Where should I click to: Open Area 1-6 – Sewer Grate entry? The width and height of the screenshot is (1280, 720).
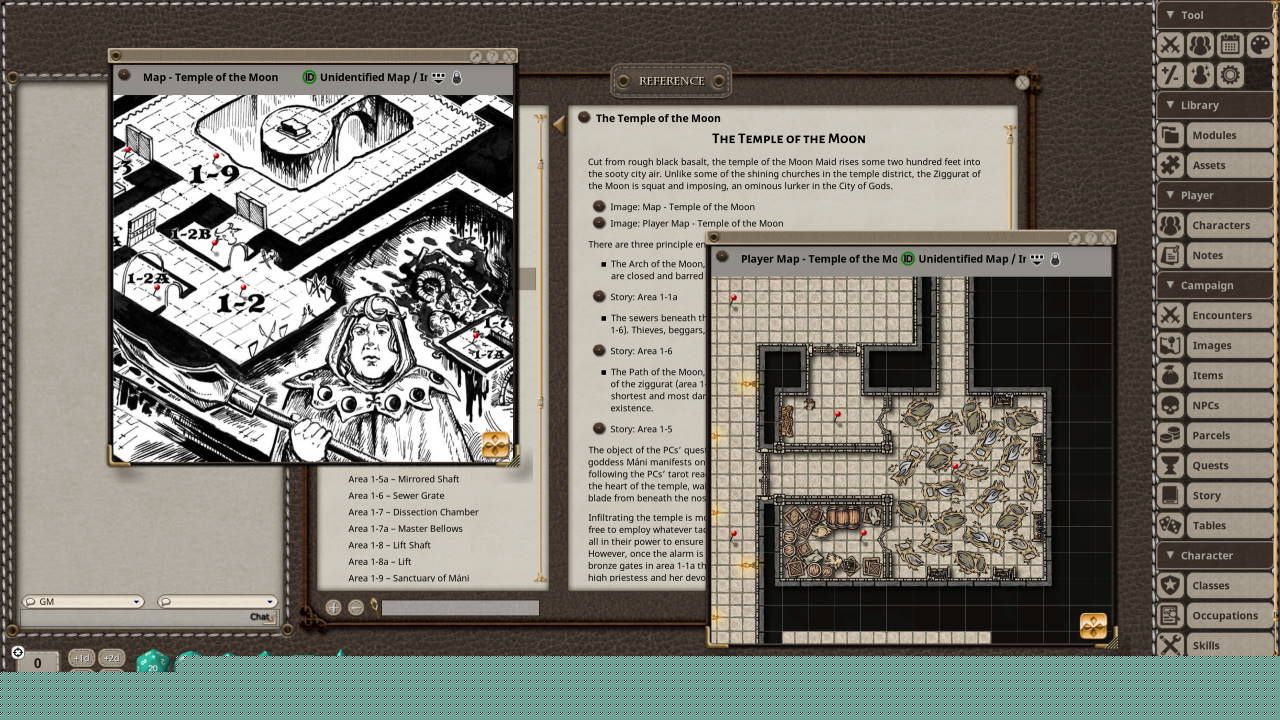pyautogui.click(x=396, y=495)
